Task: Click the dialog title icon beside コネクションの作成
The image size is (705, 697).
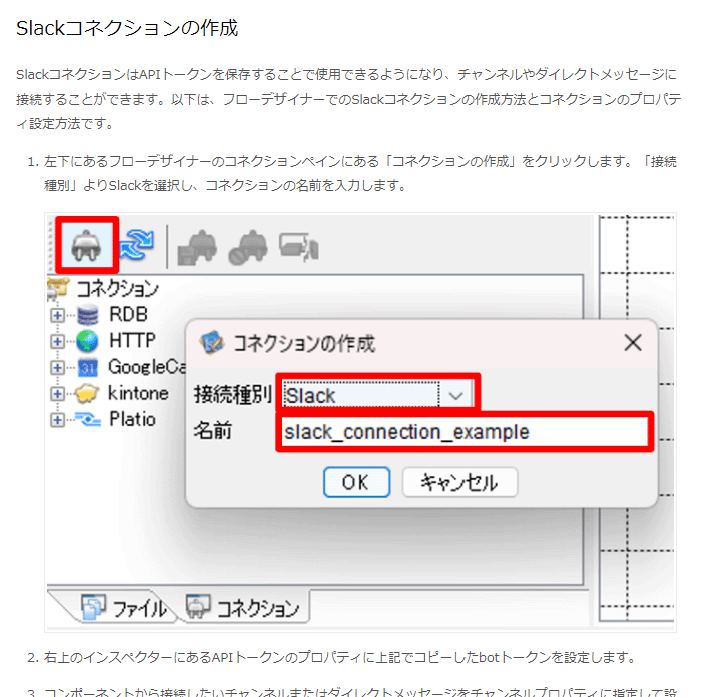Action: (x=212, y=343)
